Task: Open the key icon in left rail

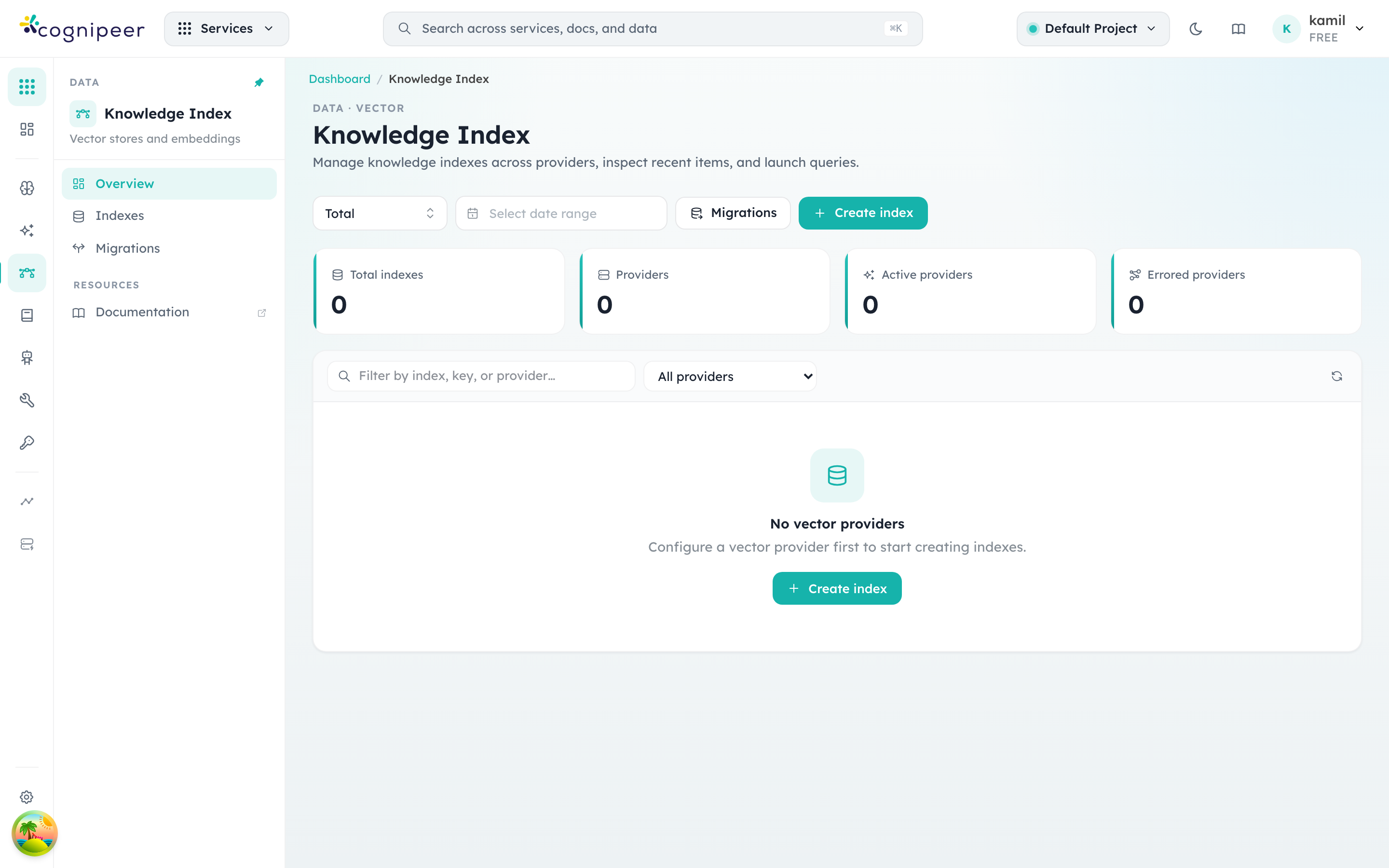Action: 27,443
